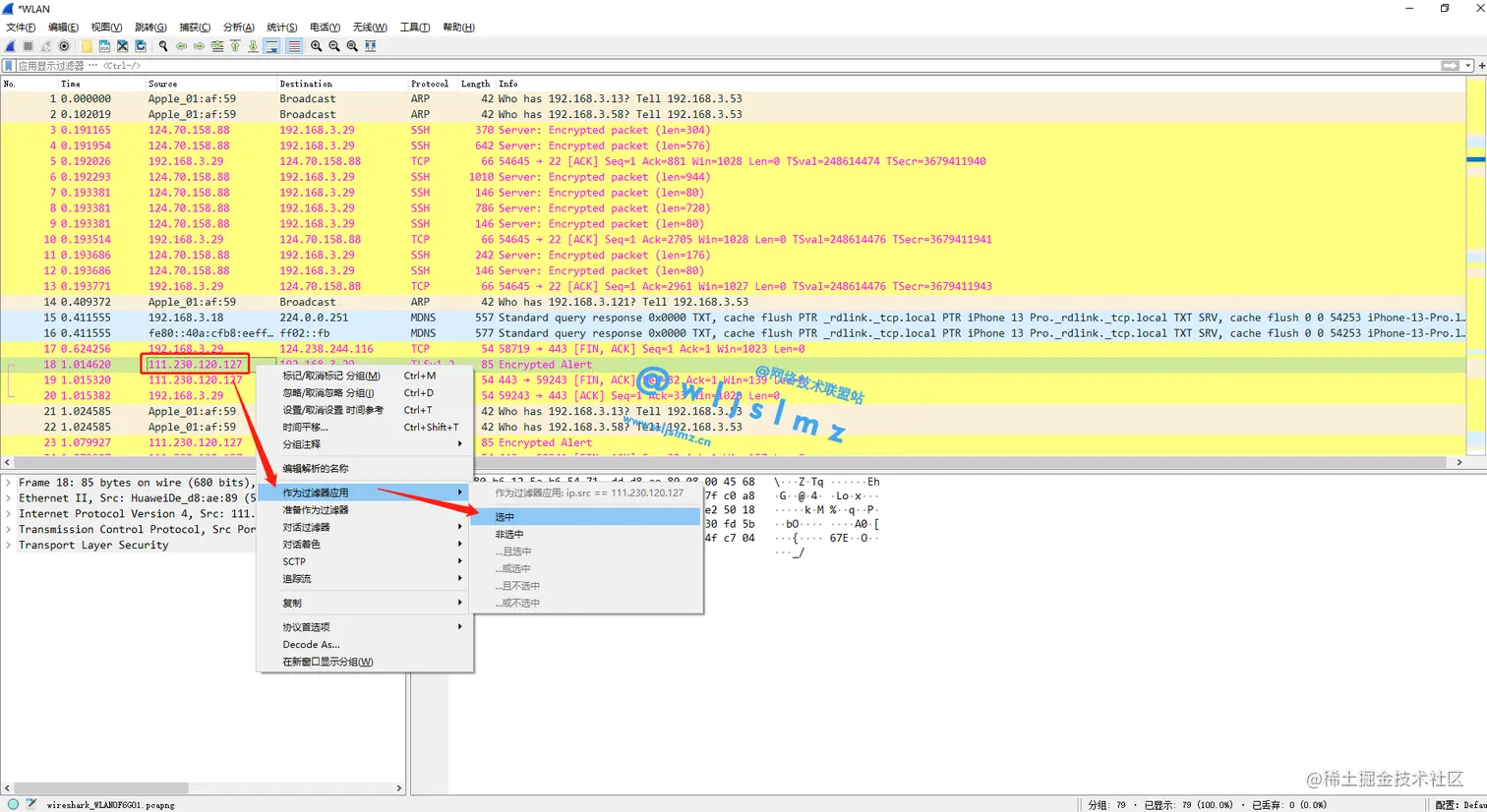The height and width of the screenshot is (812, 1487).
Task: Choose 忽略/取消忽略 分组(I)
Action: coord(364,393)
